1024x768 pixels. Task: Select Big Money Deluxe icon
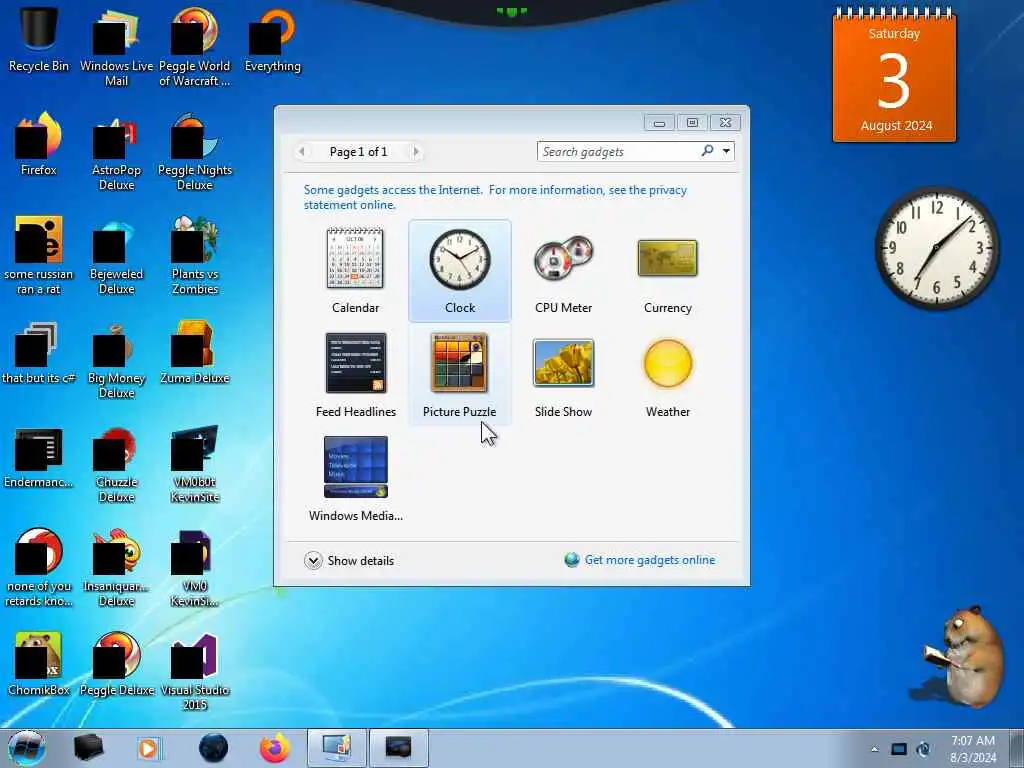(116, 359)
